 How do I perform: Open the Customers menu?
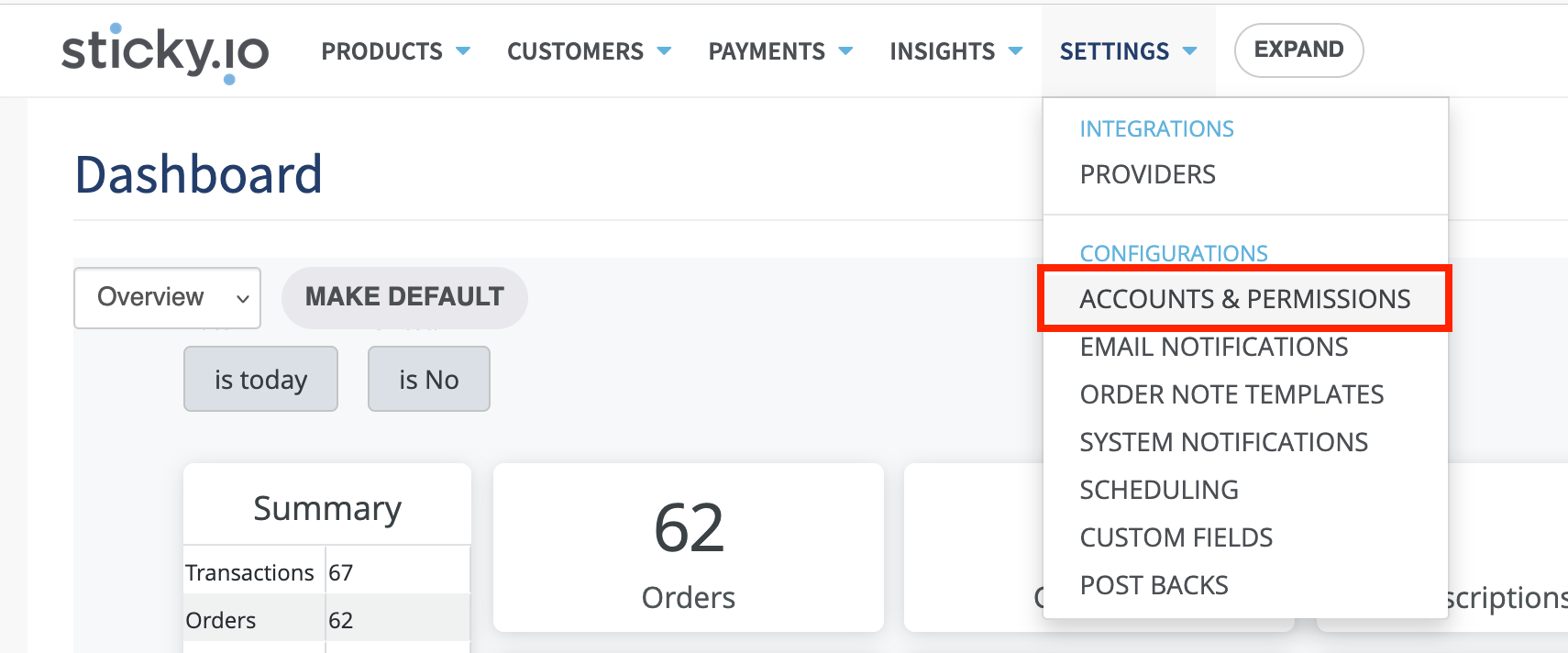(588, 51)
